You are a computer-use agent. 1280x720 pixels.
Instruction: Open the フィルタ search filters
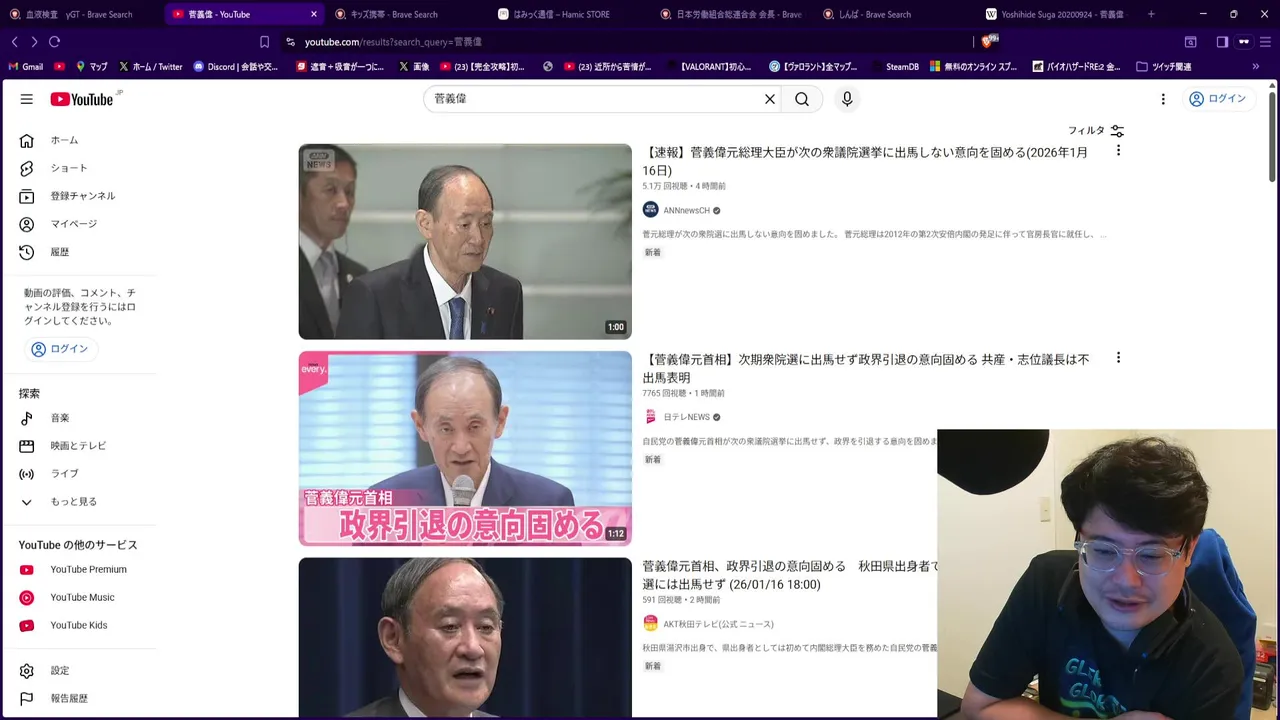pos(1096,131)
